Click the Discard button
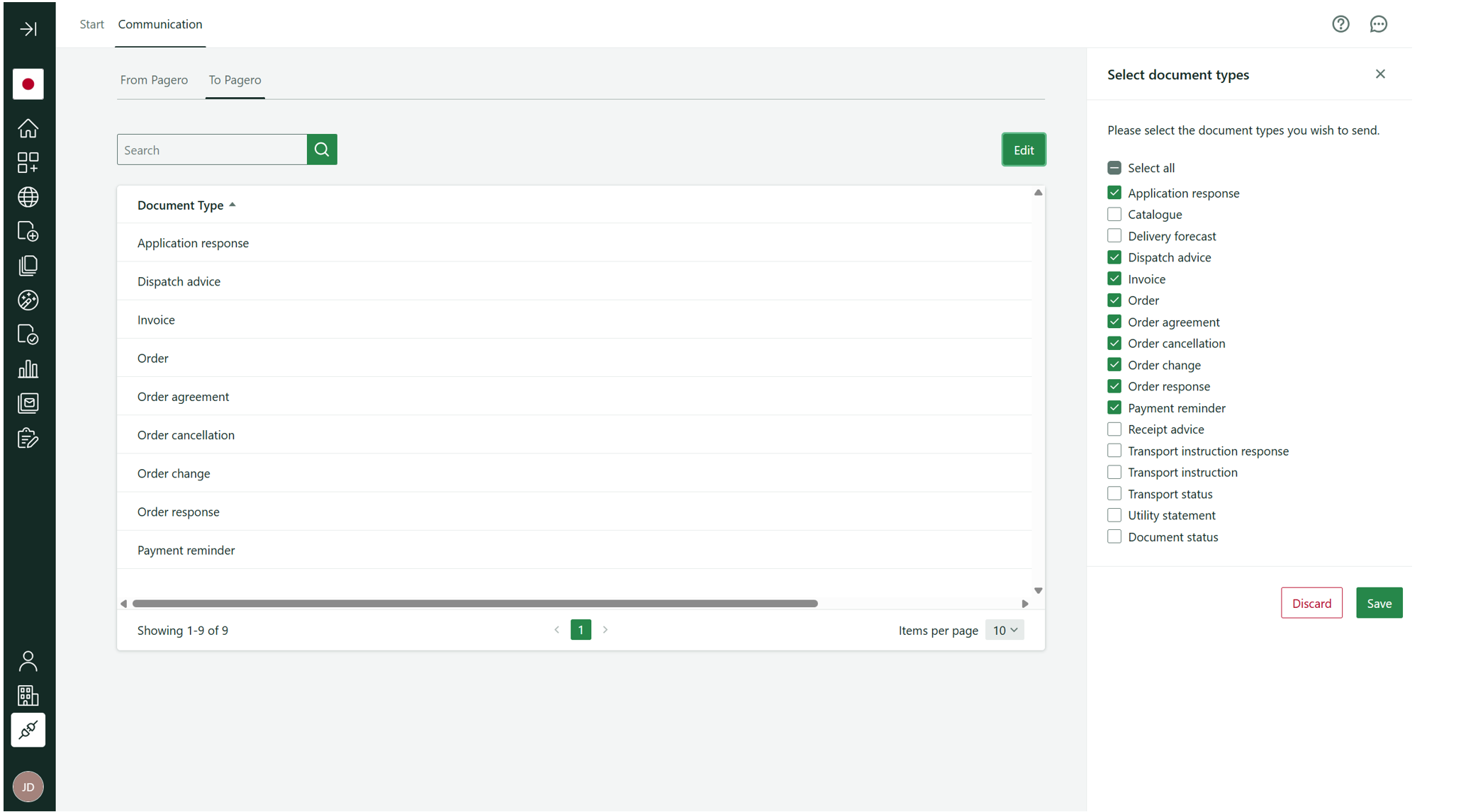This screenshot has width=1478, height=812. pos(1311,603)
